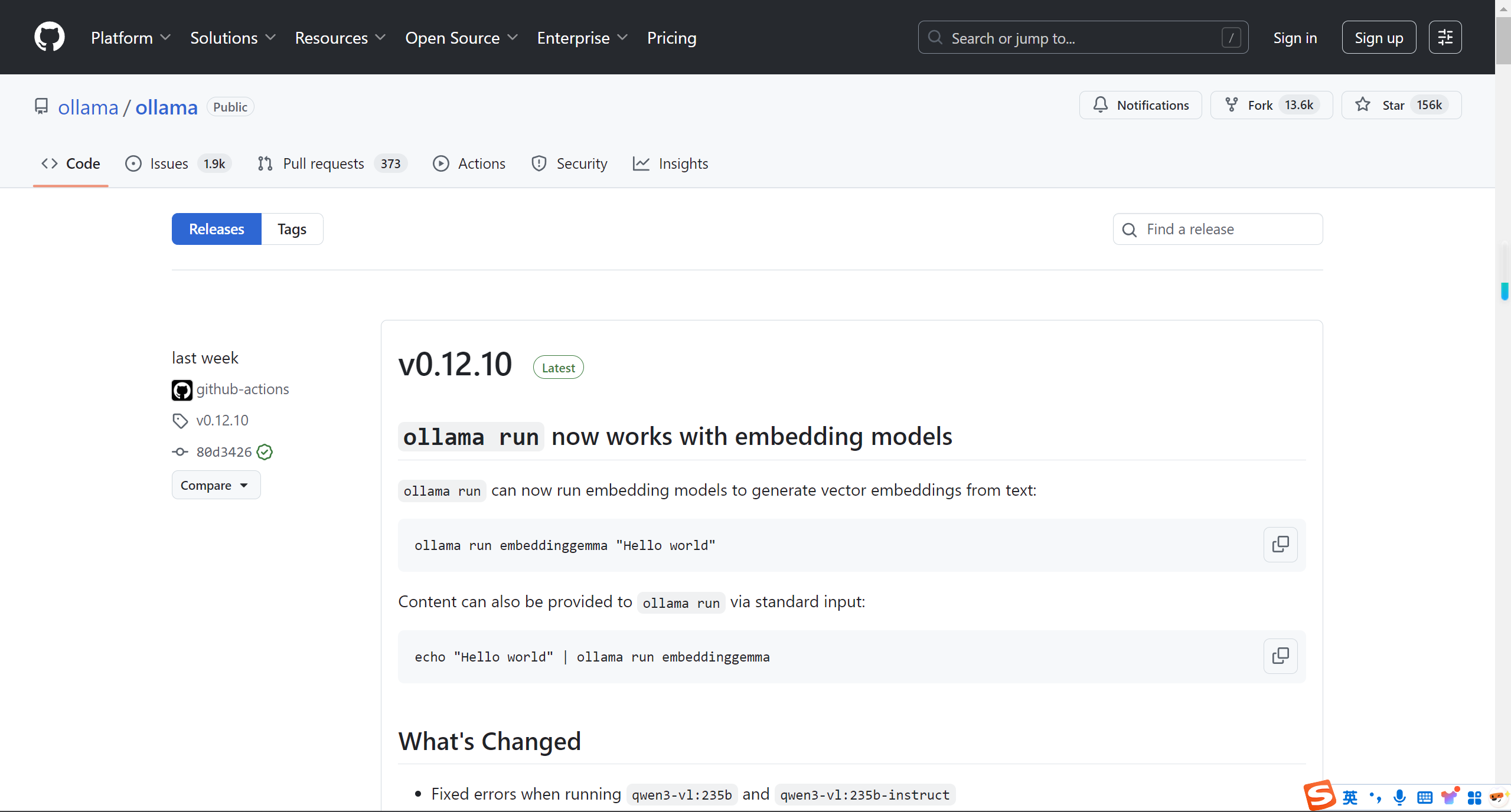
Task: Click the verified commit checkmark icon
Action: [265, 452]
